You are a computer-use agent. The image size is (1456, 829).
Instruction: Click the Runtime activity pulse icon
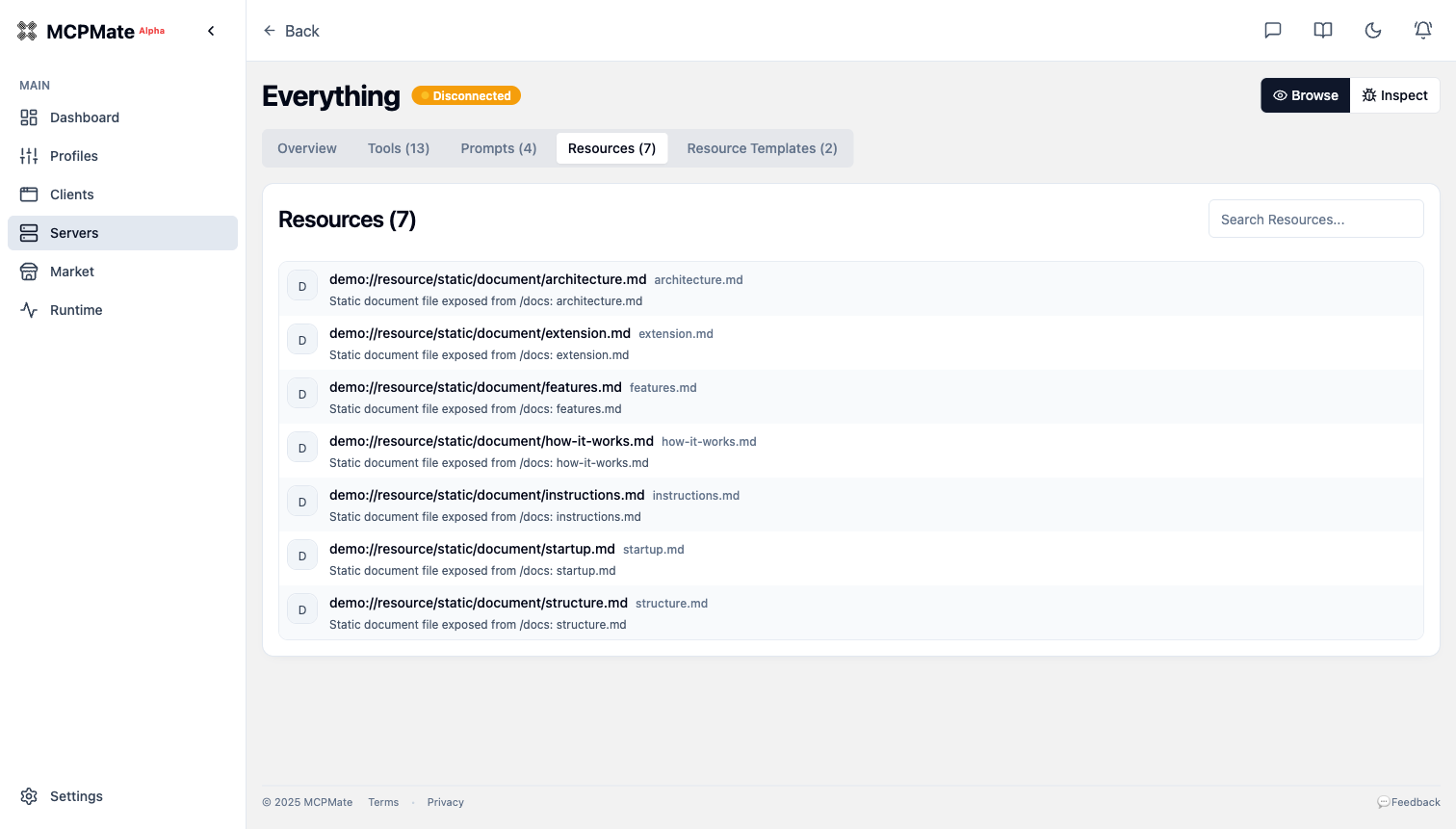click(x=29, y=310)
